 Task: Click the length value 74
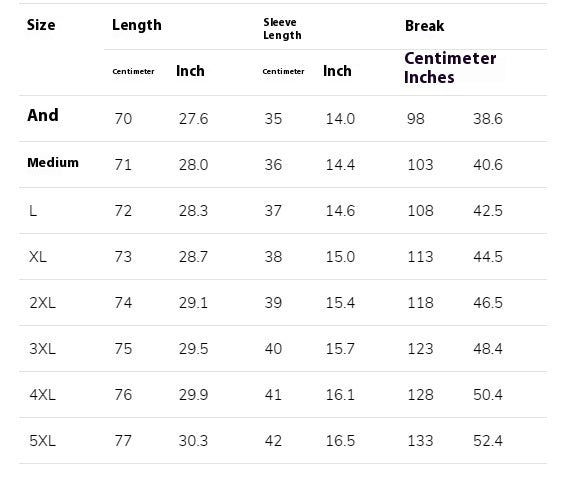[123, 303]
